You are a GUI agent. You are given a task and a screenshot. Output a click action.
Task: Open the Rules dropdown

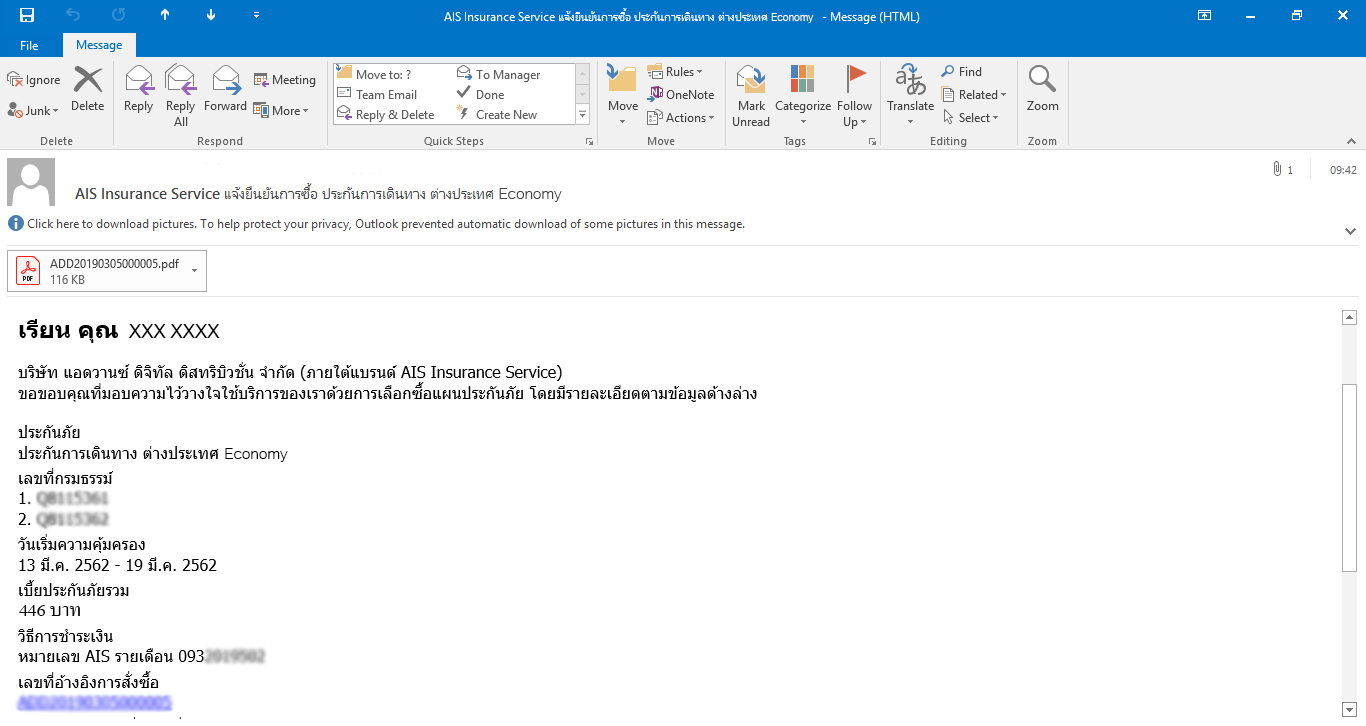(675, 72)
